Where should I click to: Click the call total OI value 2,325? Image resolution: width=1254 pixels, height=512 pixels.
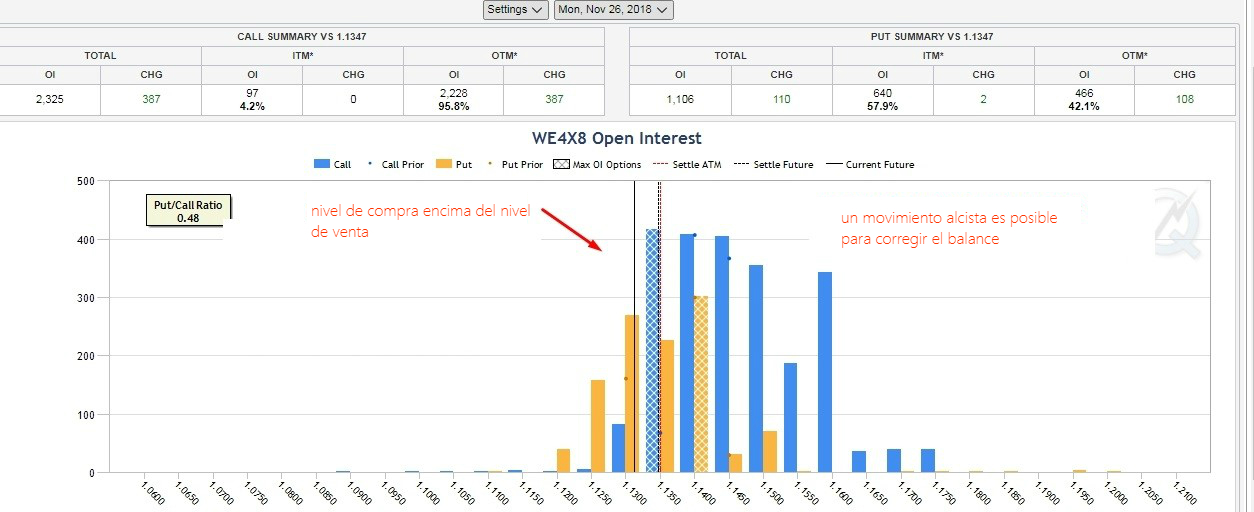pos(49,99)
